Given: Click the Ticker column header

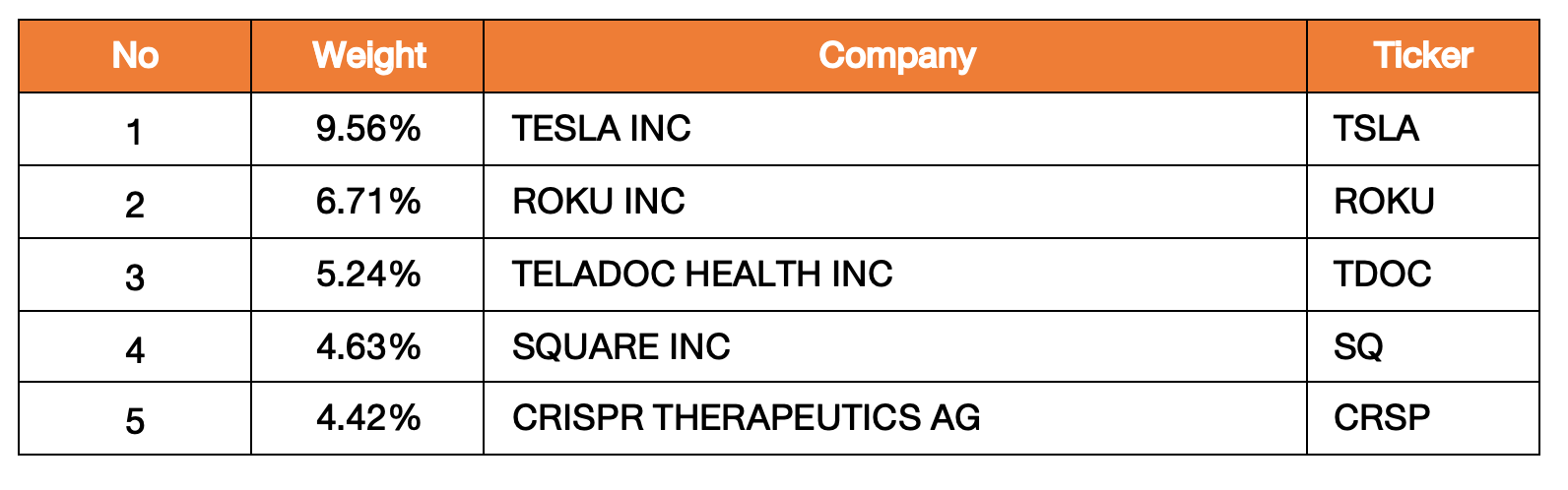Looking at the screenshot, I should (1422, 56).
